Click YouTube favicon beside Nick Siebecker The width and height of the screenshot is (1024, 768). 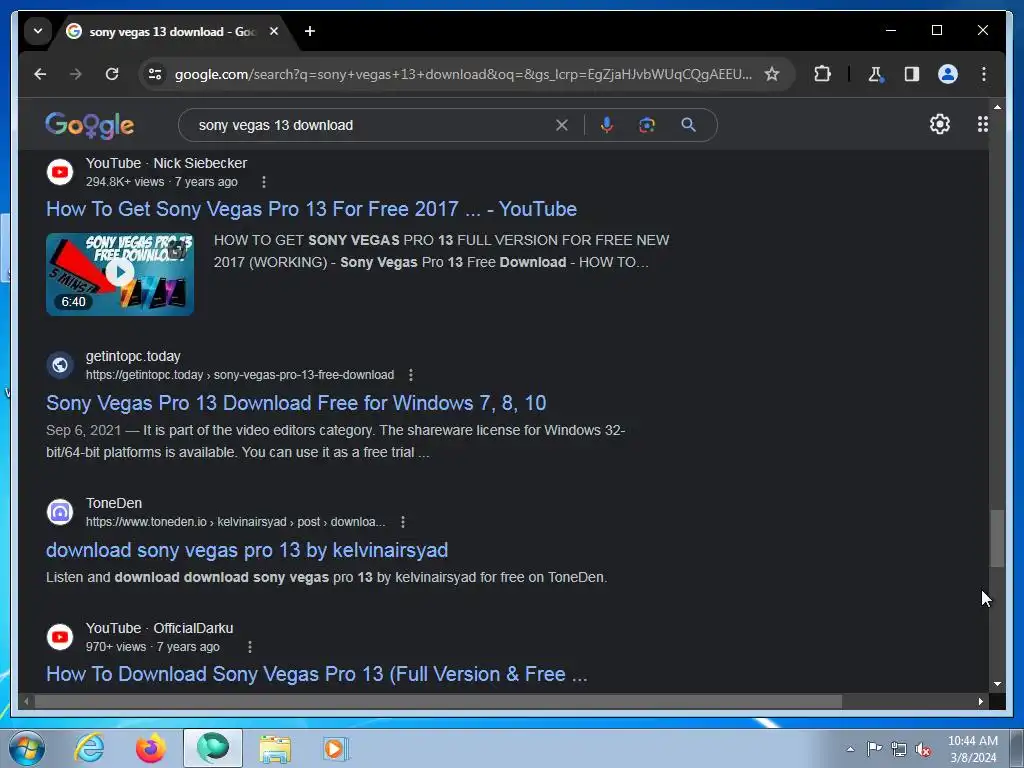pos(60,172)
